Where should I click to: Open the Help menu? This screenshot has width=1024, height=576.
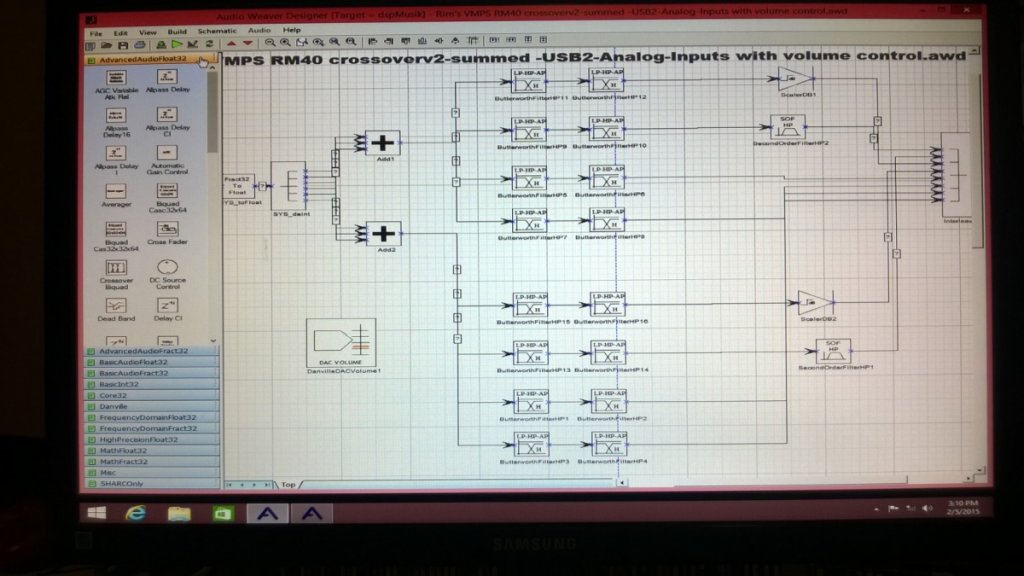[x=292, y=29]
